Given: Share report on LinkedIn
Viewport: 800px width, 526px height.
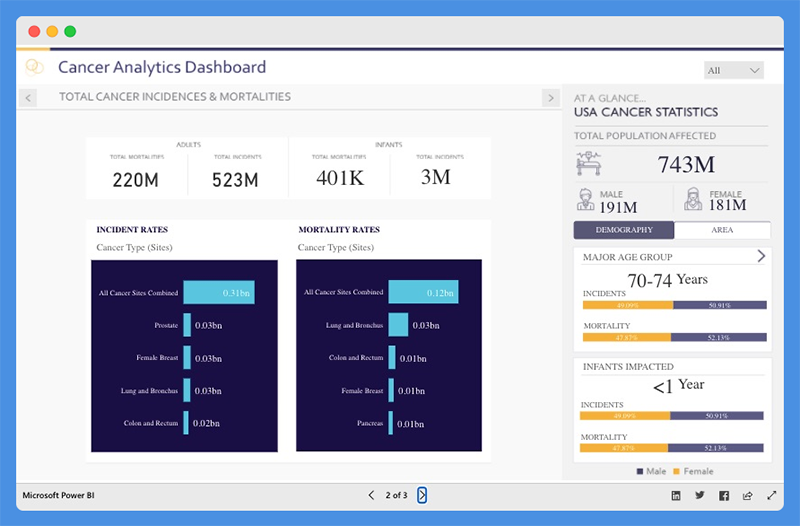Looking at the screenshot, I should (676, 495).
